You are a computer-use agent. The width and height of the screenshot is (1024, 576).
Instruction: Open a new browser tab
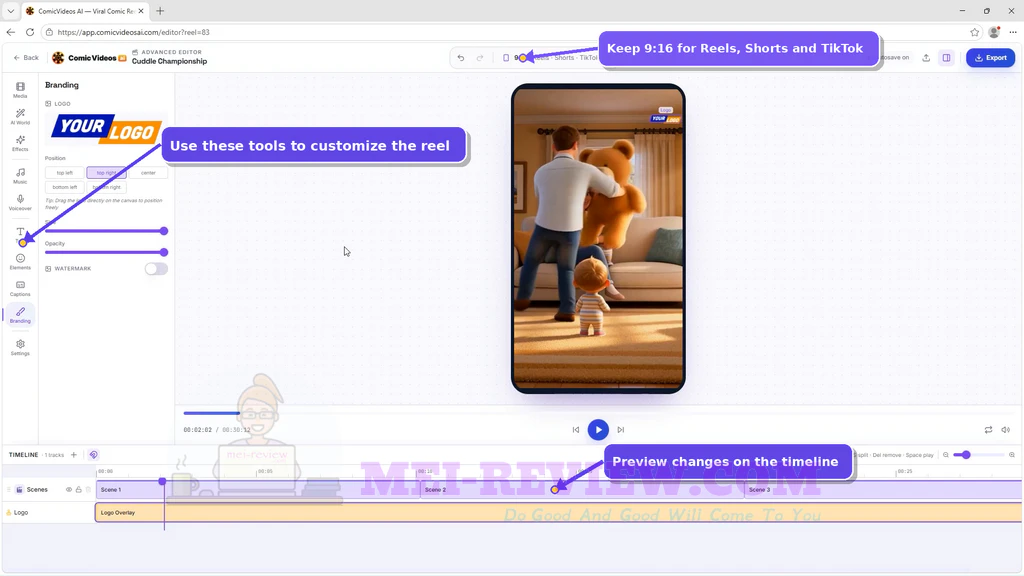(x=160, y=11)
